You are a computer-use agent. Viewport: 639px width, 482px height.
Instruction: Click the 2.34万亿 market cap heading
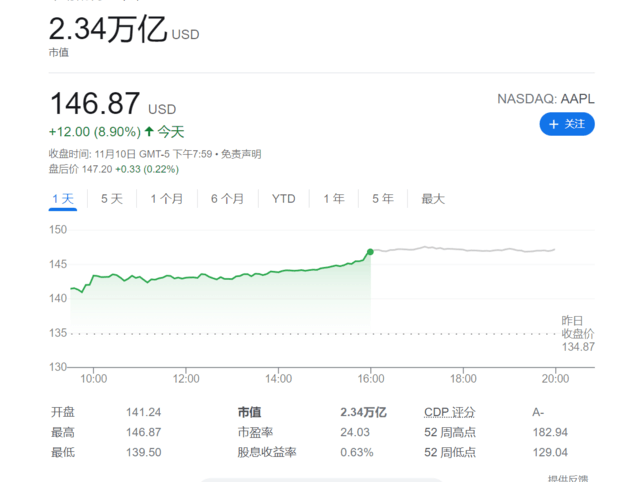tap(108, 30)
